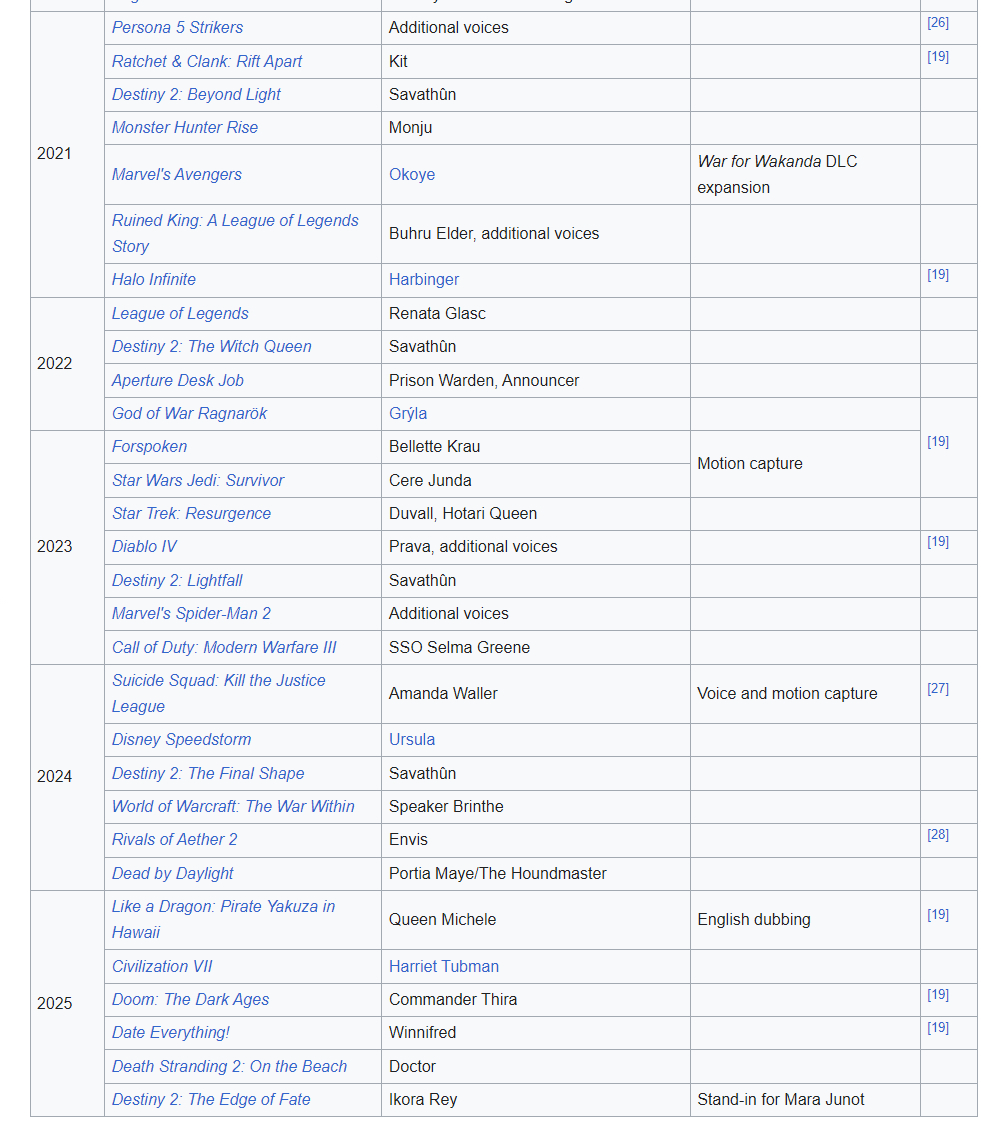Open Call of Duty: Modern Warfare III link

(x=224, y=647)
